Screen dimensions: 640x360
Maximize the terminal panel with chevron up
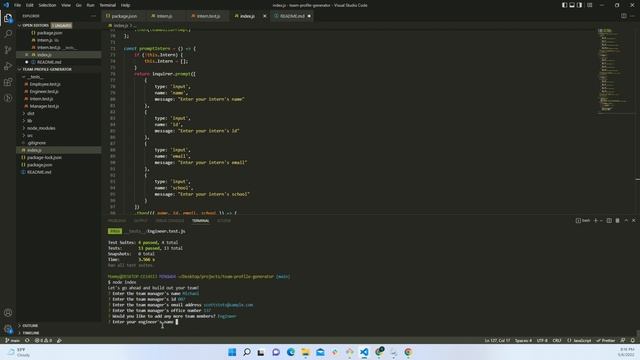(x=626, y=220)
